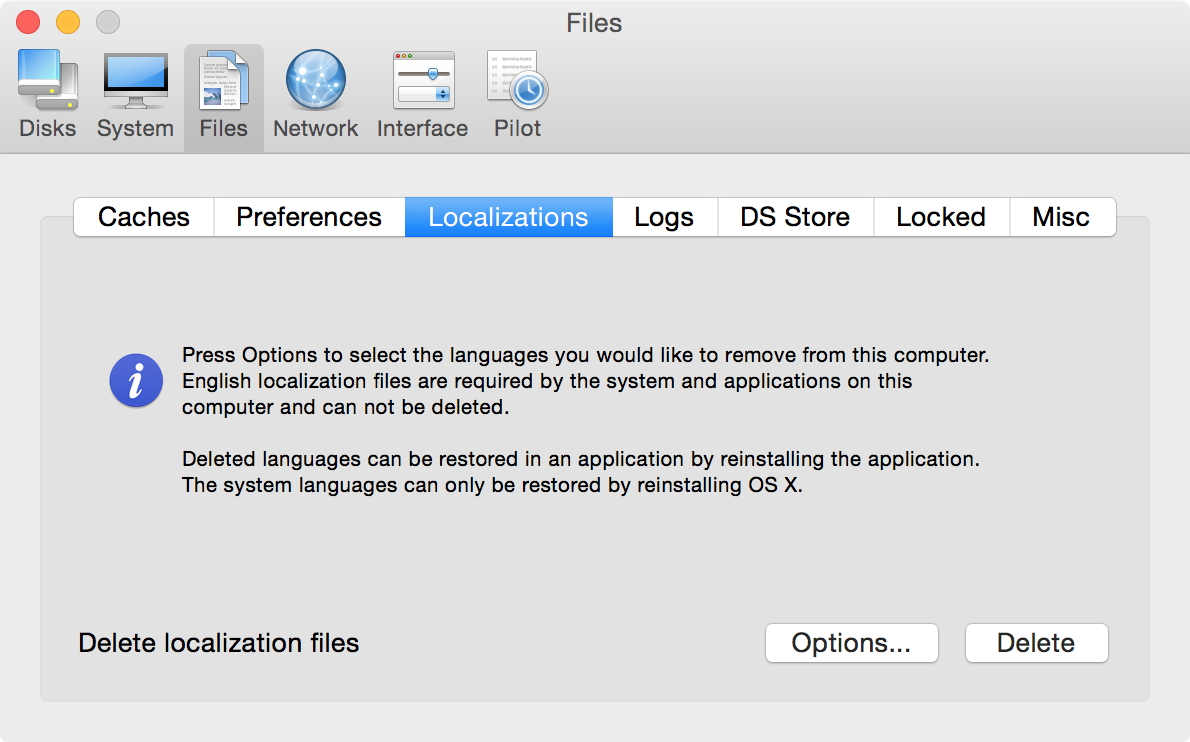Switch to the Caches tab

pyautogui.click(x=144, y=217)
